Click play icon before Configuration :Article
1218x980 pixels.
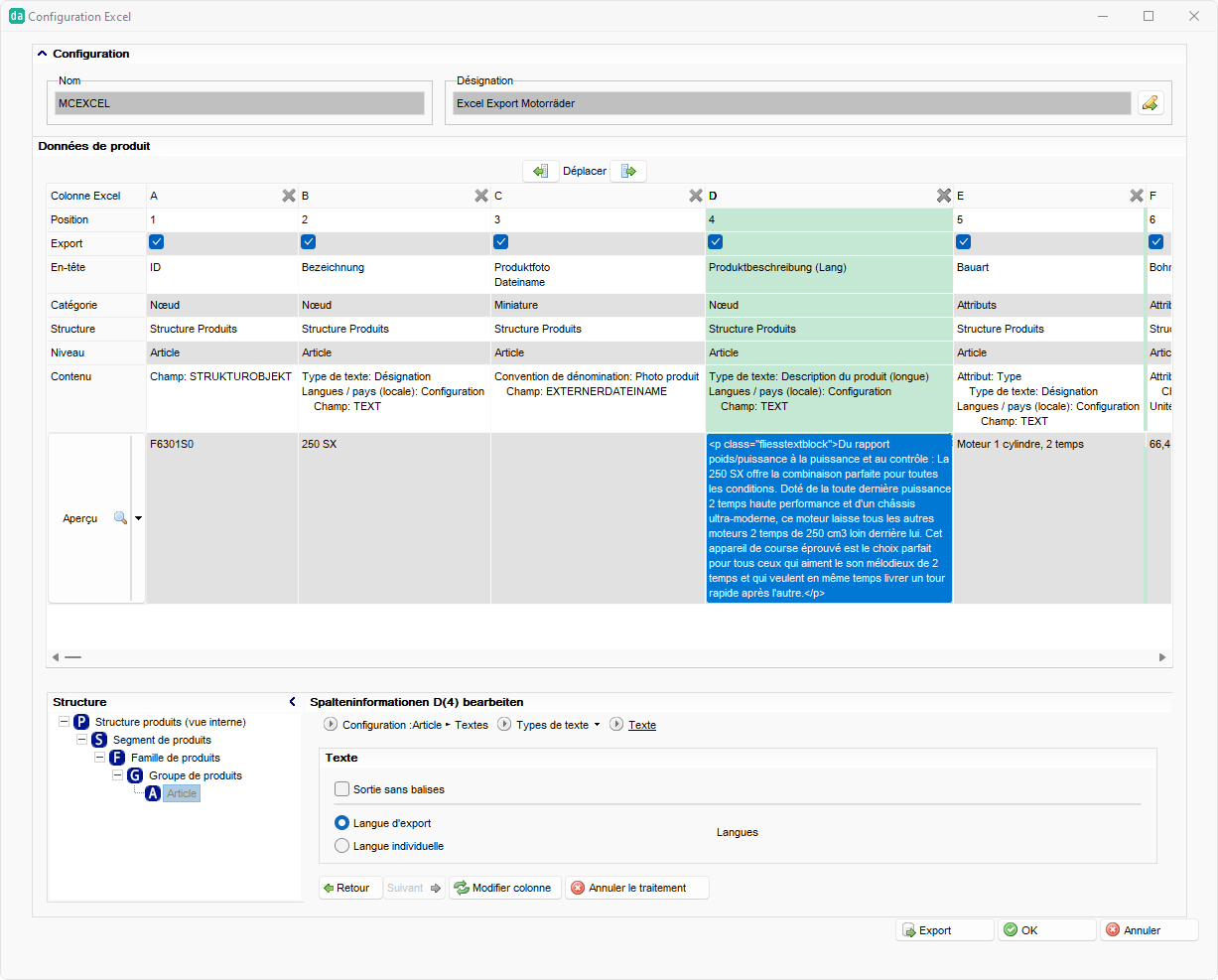331,725
